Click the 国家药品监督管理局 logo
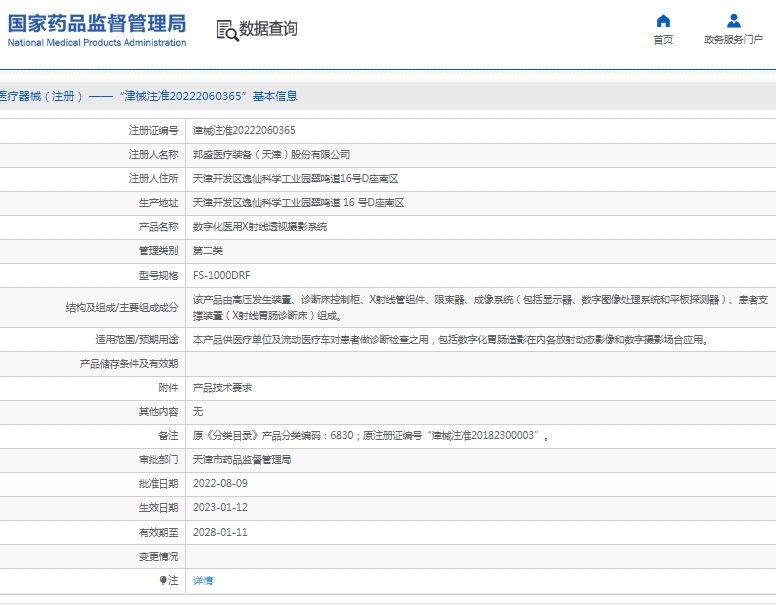Image resolution: width=776 pixels, height=605 pixels. point(97,30)
